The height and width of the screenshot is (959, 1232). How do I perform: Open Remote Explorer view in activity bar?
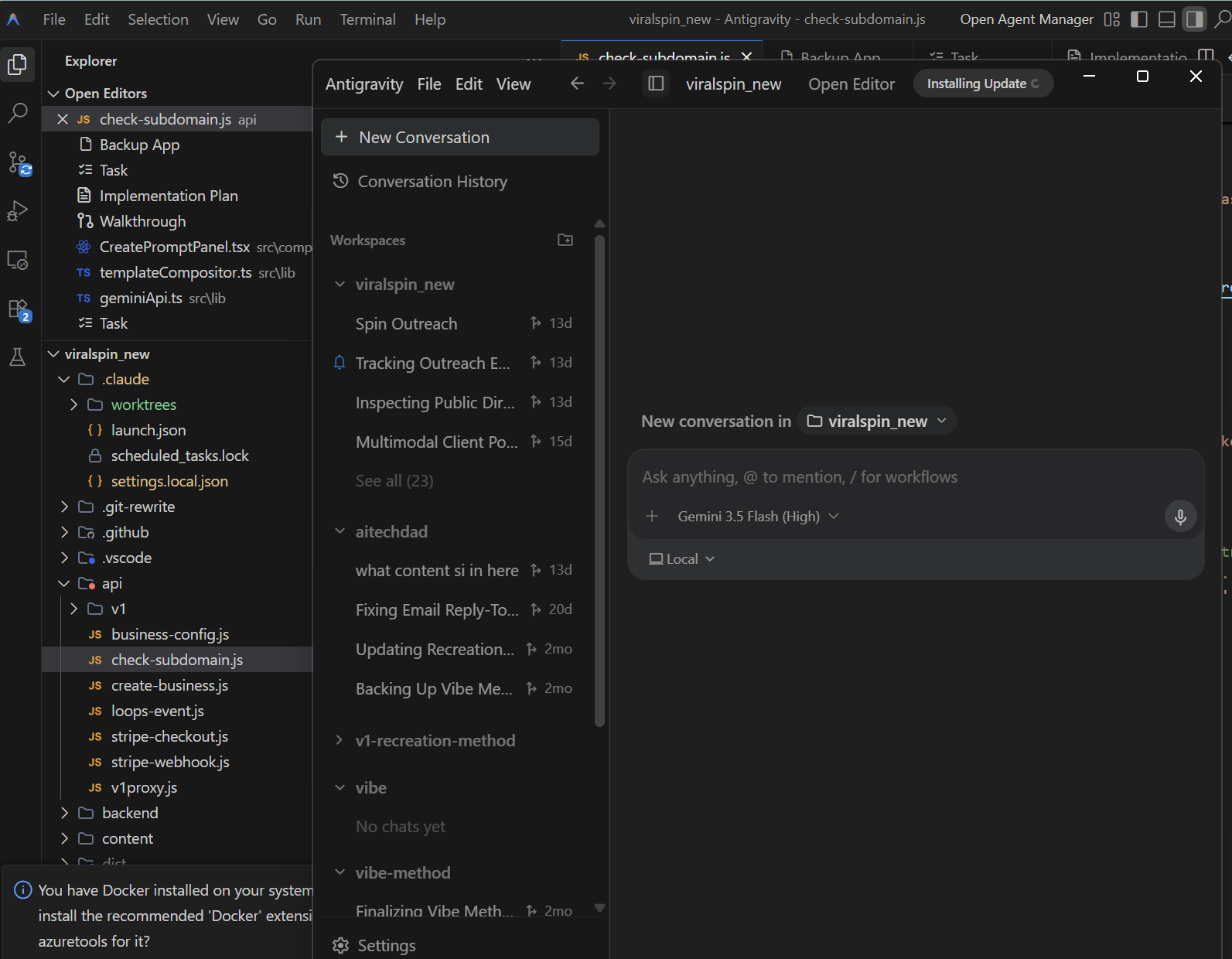tap(18, 260)
